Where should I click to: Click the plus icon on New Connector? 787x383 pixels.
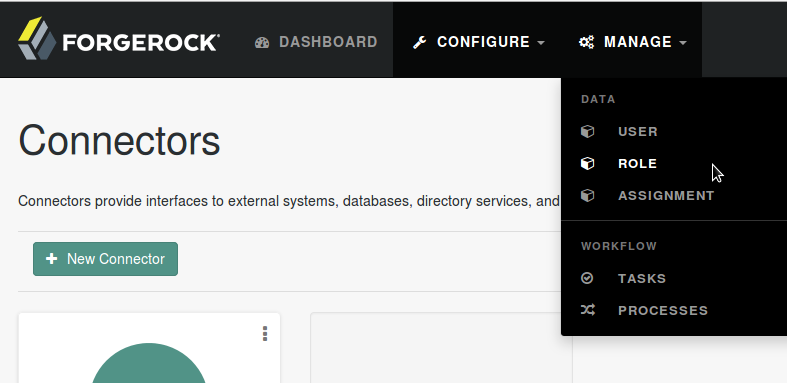click(x=51, y=259)
